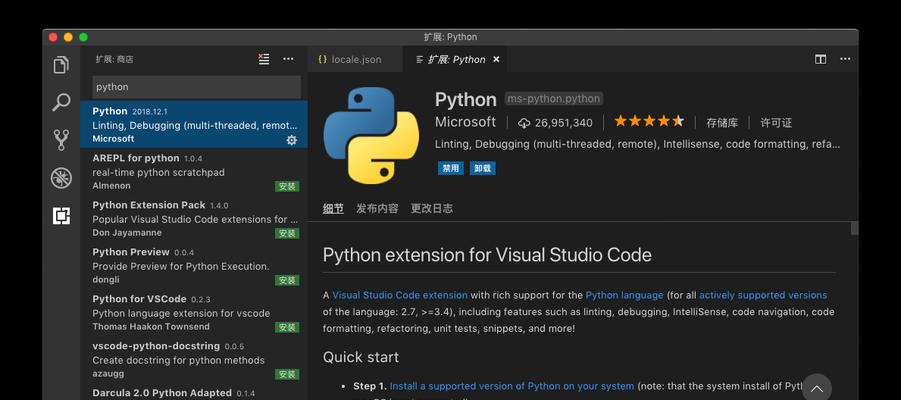Viewport: 901px width, 400px height.
Task: Click the extension search box containing python
Action: pos(197,87)
